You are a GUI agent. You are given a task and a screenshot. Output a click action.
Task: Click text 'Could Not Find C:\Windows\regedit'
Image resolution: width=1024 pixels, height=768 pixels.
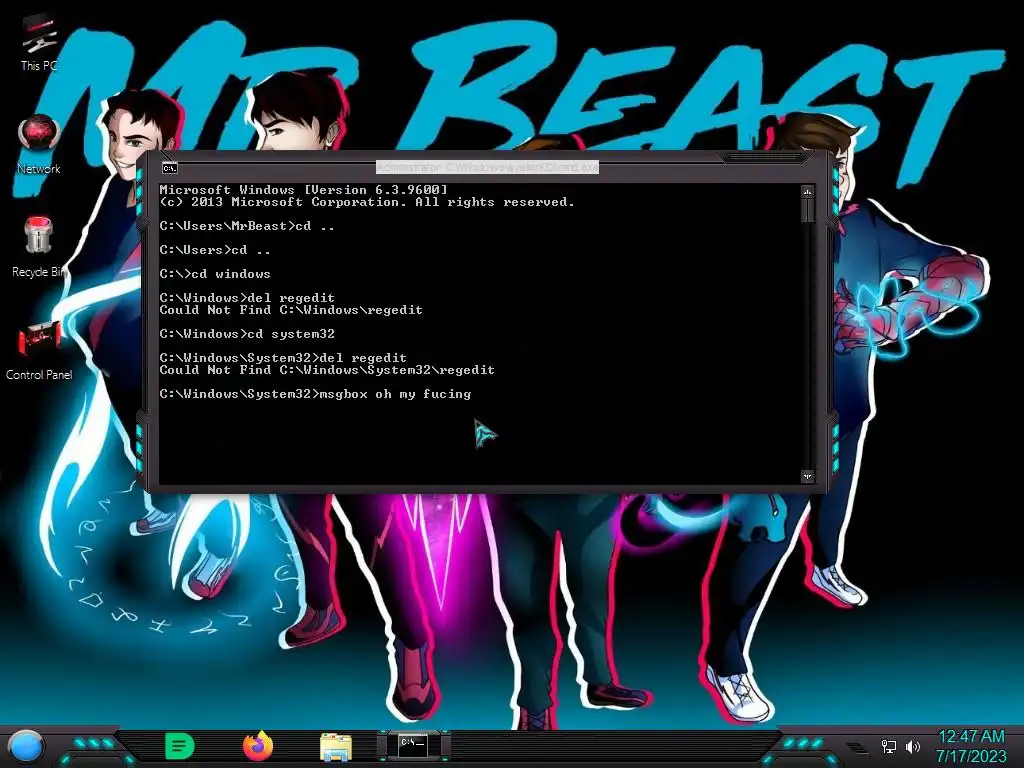point(291,310)
